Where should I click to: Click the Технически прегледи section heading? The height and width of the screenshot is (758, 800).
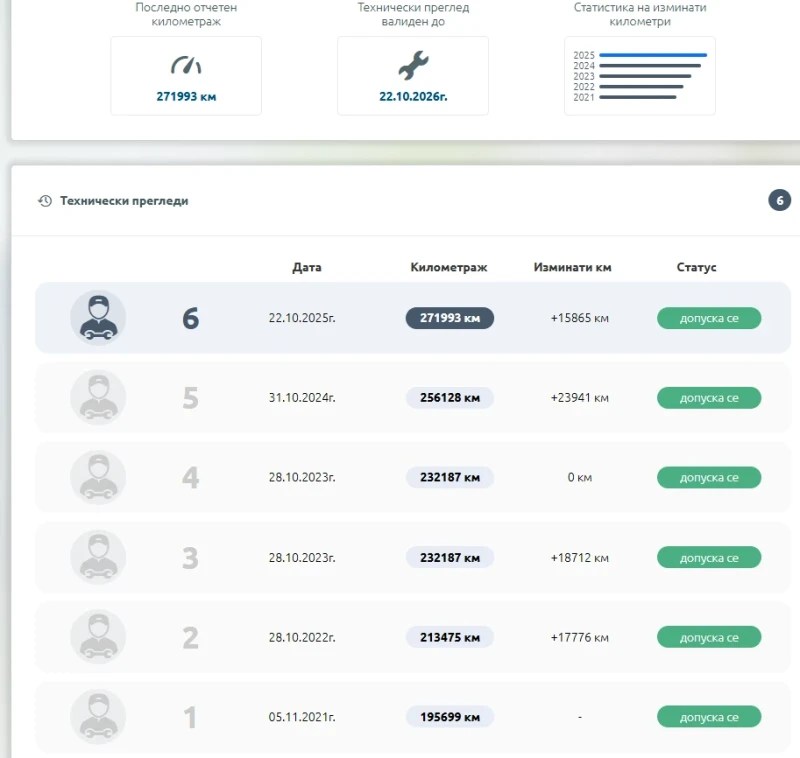(x=124, y=201)
